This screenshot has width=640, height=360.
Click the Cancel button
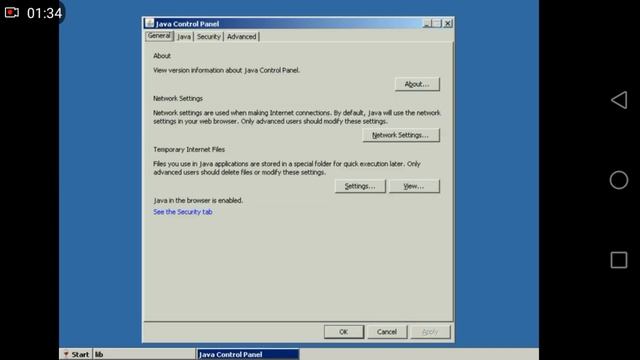[387, 332]
